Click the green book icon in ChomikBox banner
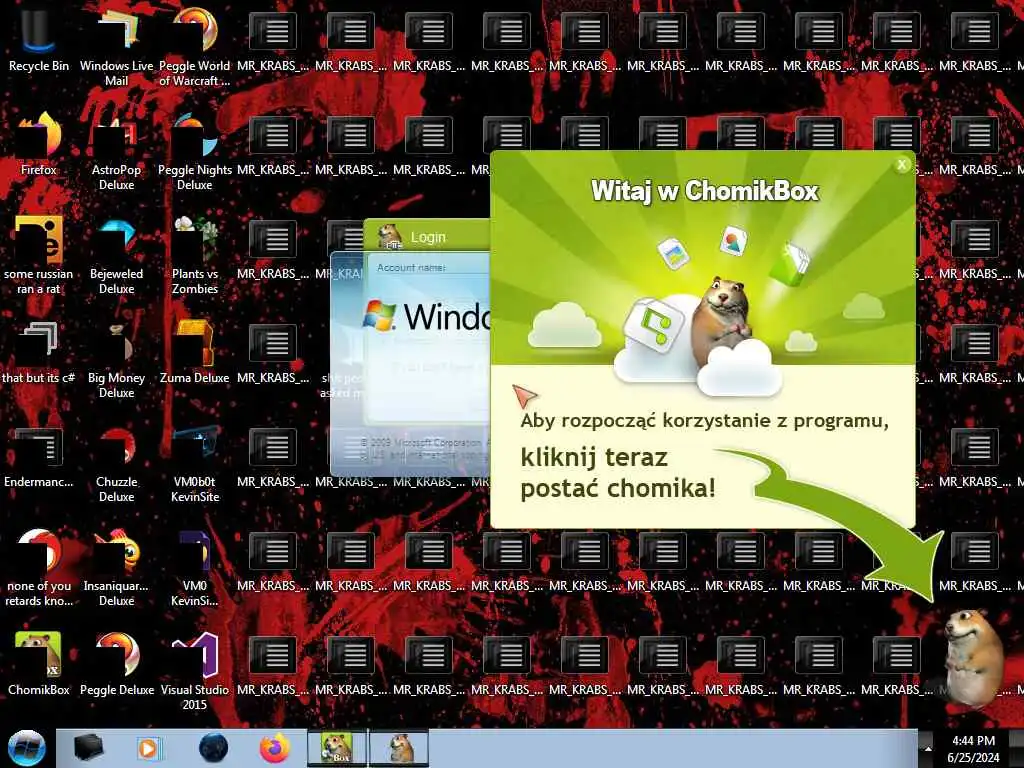The height and width of the screenshot is (768, 1024). click(x=789, y=264)
